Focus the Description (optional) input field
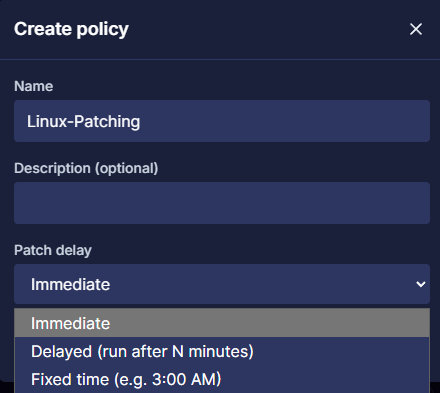 point(222,203)
